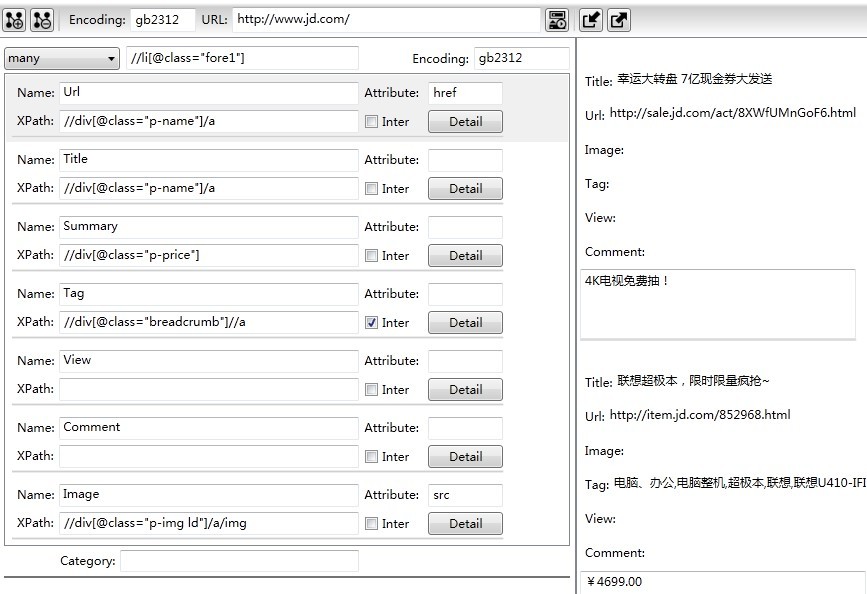
Task: Click the XPath field with breadcrumb
Action: click(x=208, y=322)
